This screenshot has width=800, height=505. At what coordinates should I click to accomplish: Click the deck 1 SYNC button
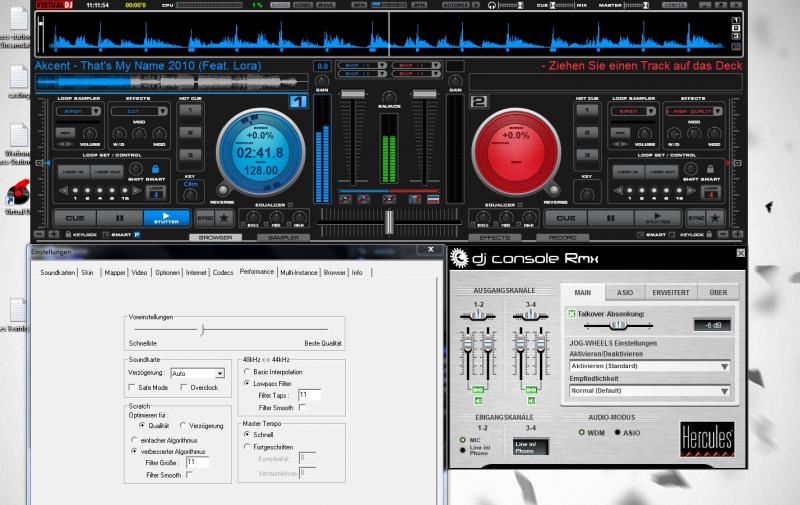[205, 218]
